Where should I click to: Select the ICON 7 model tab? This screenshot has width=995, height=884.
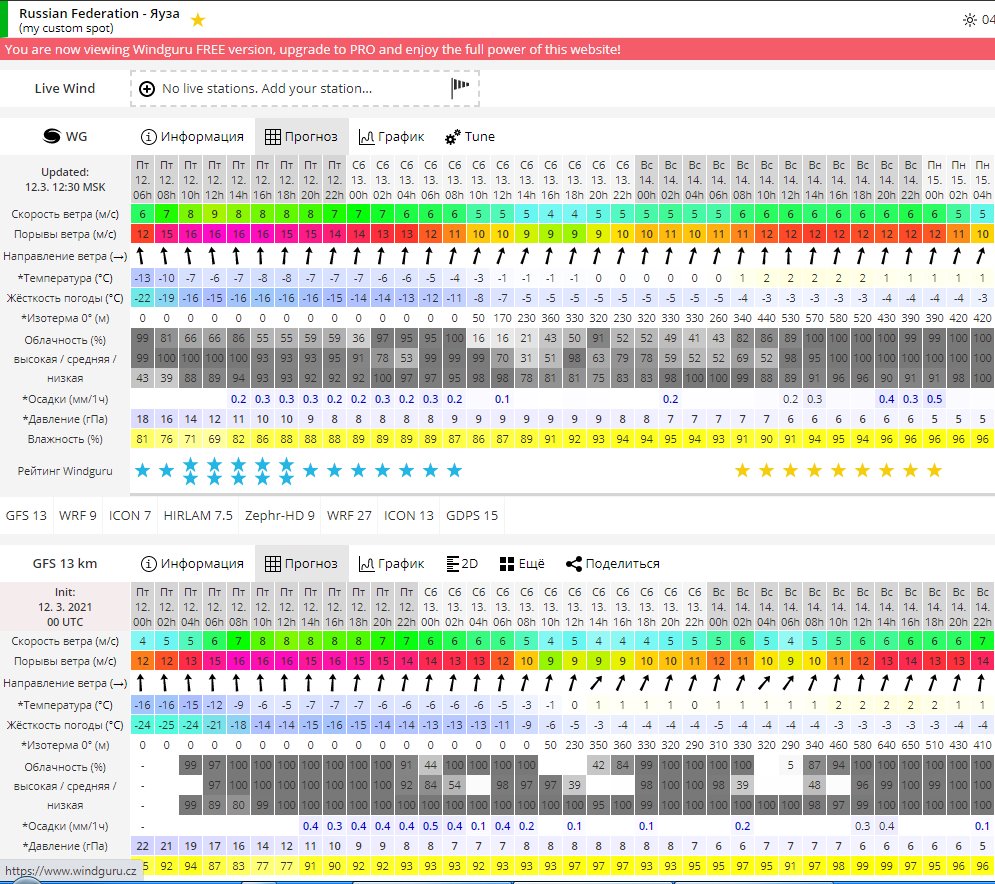pos(129,516)
